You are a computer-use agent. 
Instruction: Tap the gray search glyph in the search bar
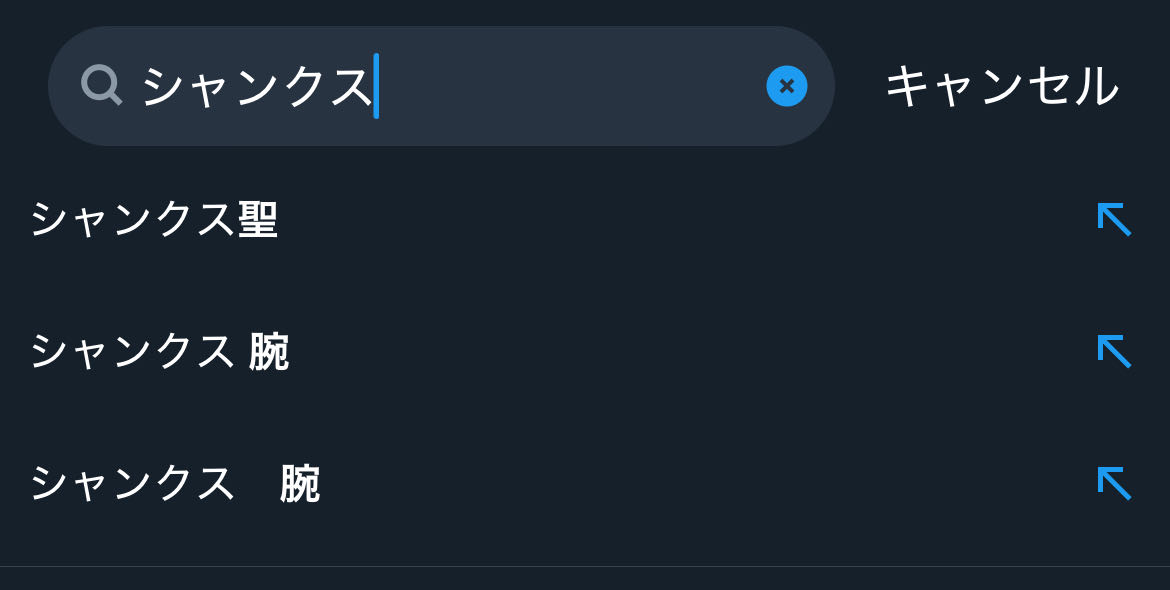click(101, 85)
